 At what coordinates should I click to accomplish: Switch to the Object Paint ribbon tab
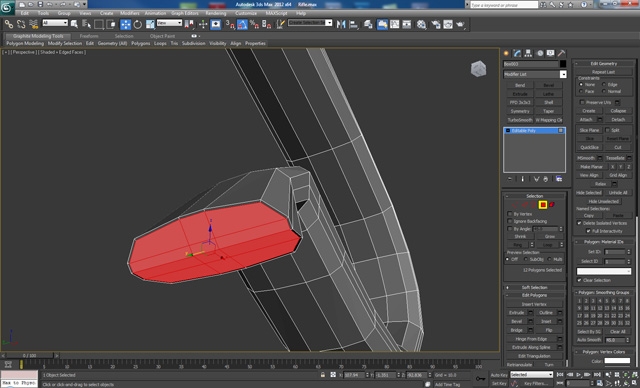162,36
